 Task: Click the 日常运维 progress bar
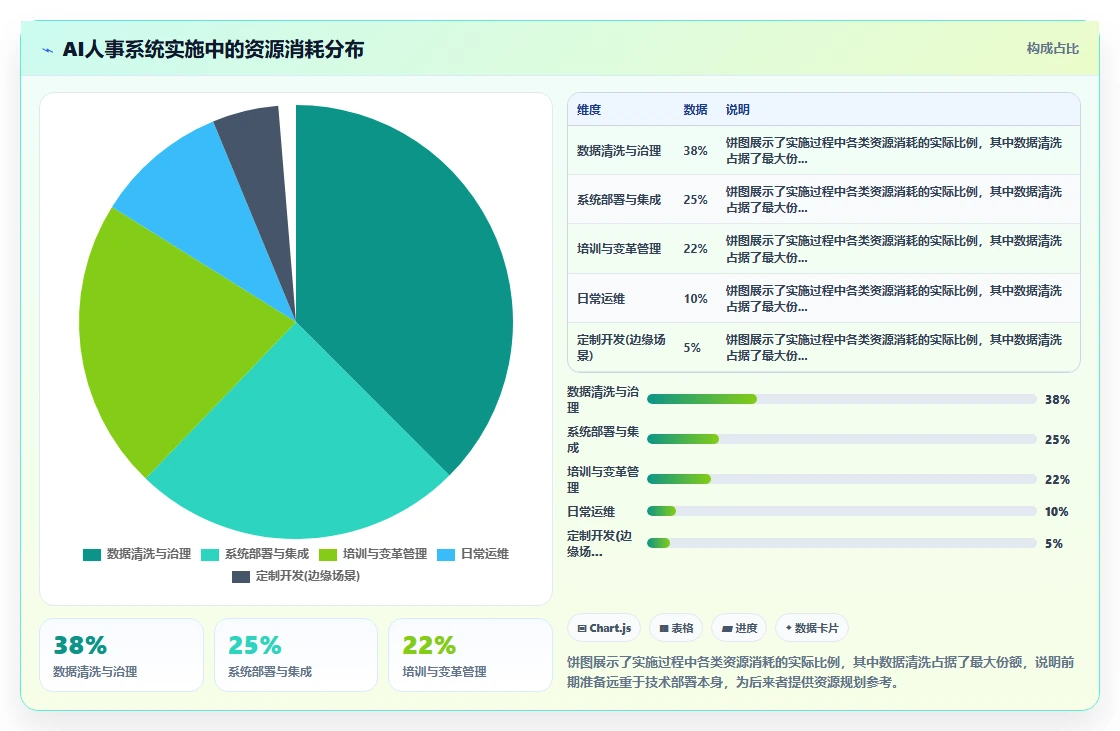pos(841,511)
